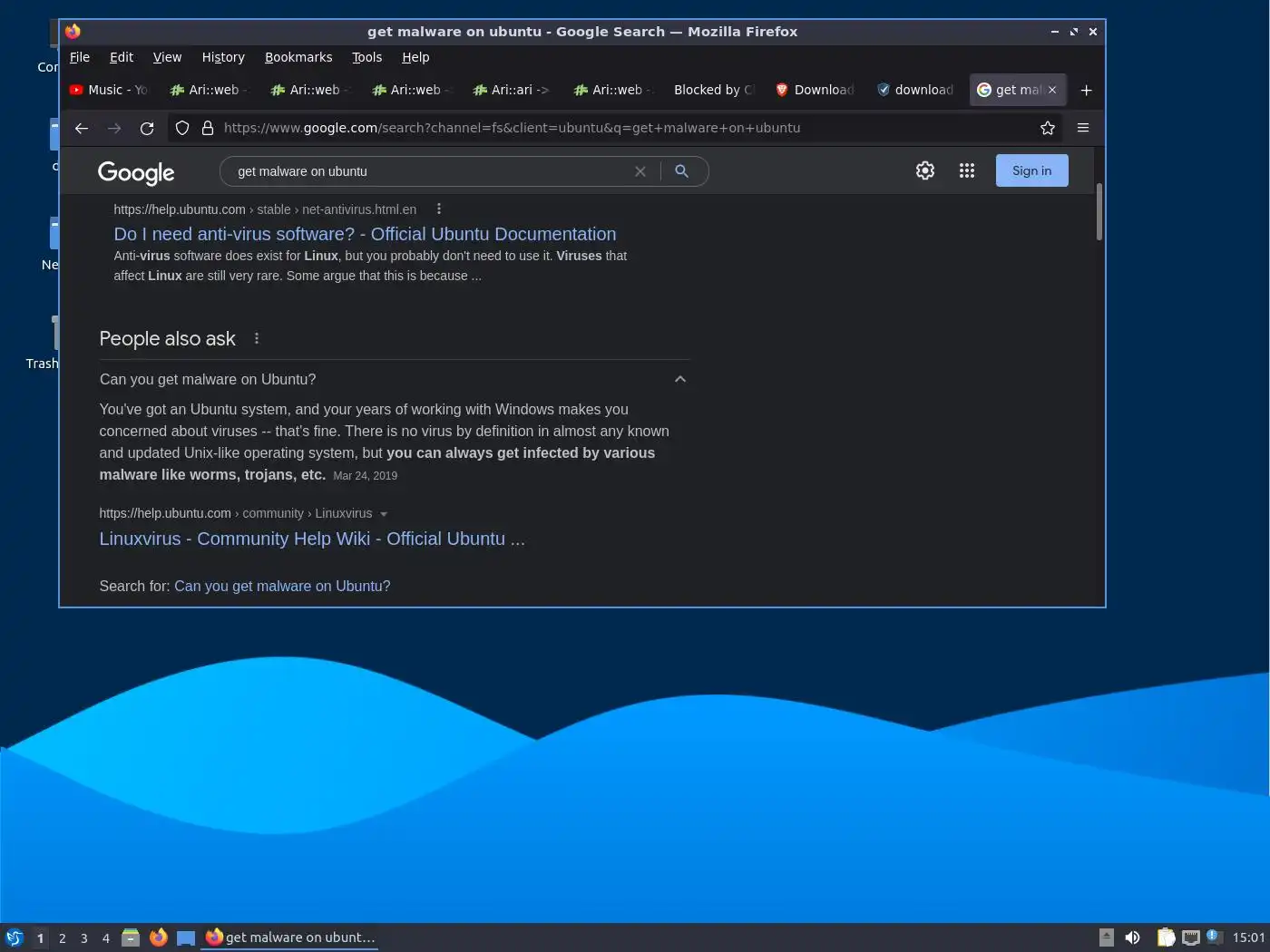The width and height of the screenshot is (1270, 952).
Task: Switch to the Music - YouTube tab
Action: (110, 90)
